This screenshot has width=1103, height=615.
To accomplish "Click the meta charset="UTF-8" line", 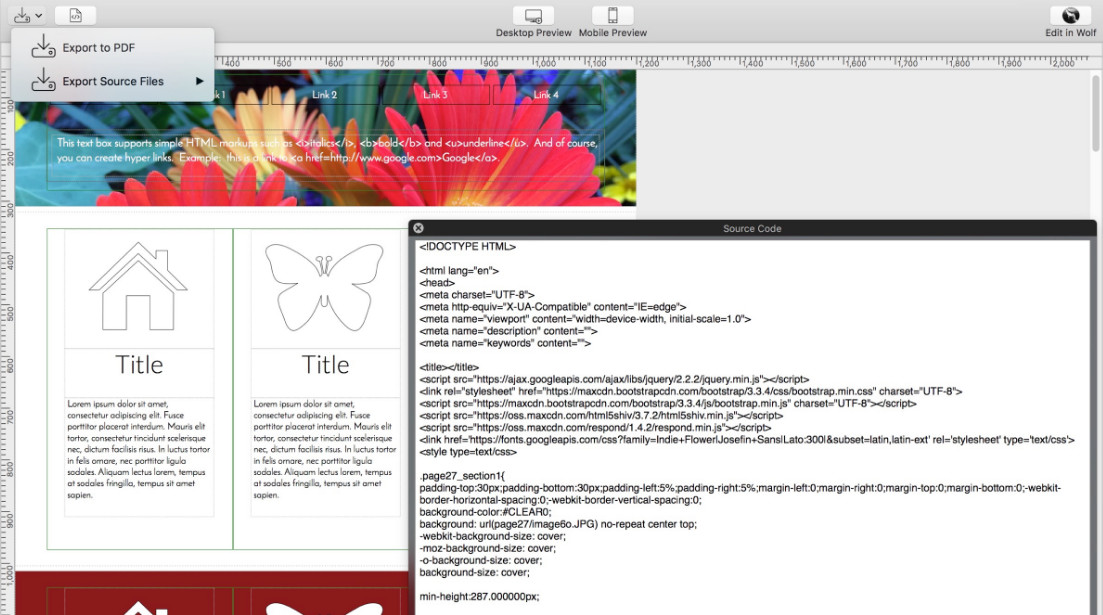I will click(477, 295).
